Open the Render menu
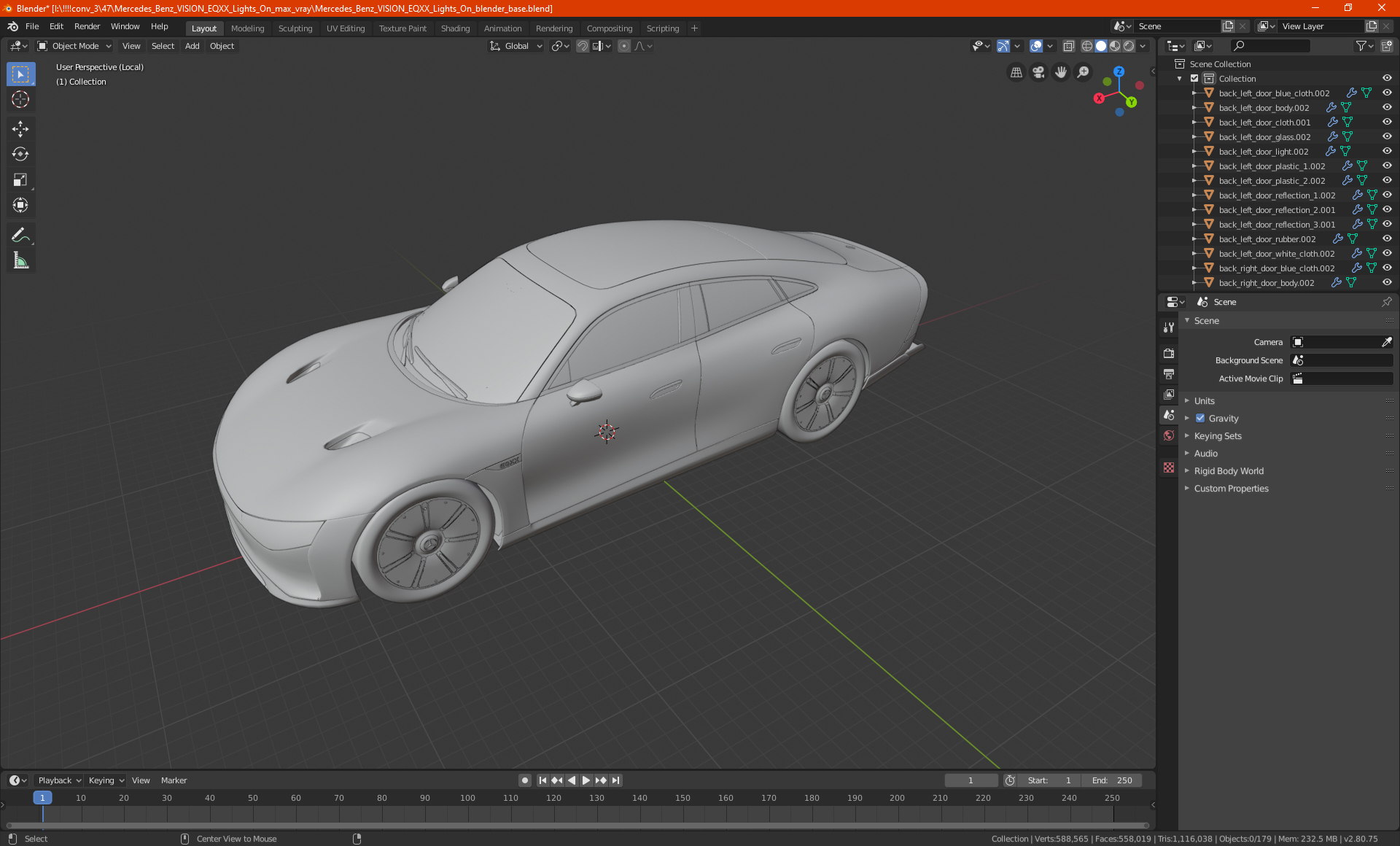The height and width of the screenshot is (846, 1400). [x=87, y=26]
